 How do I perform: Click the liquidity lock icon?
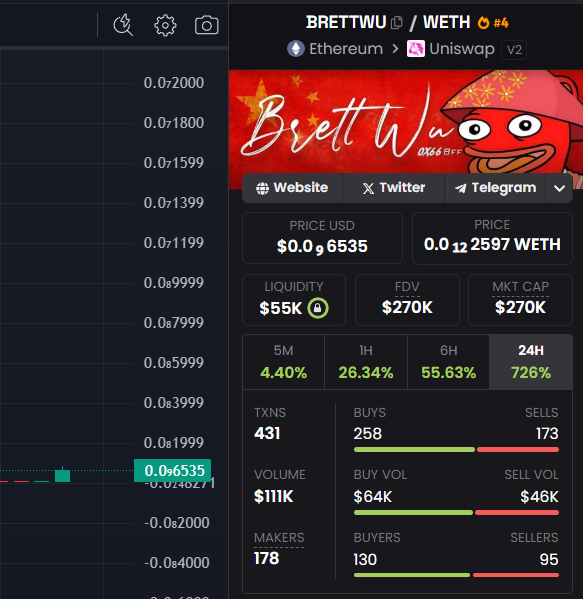click(x=318, y=308)
